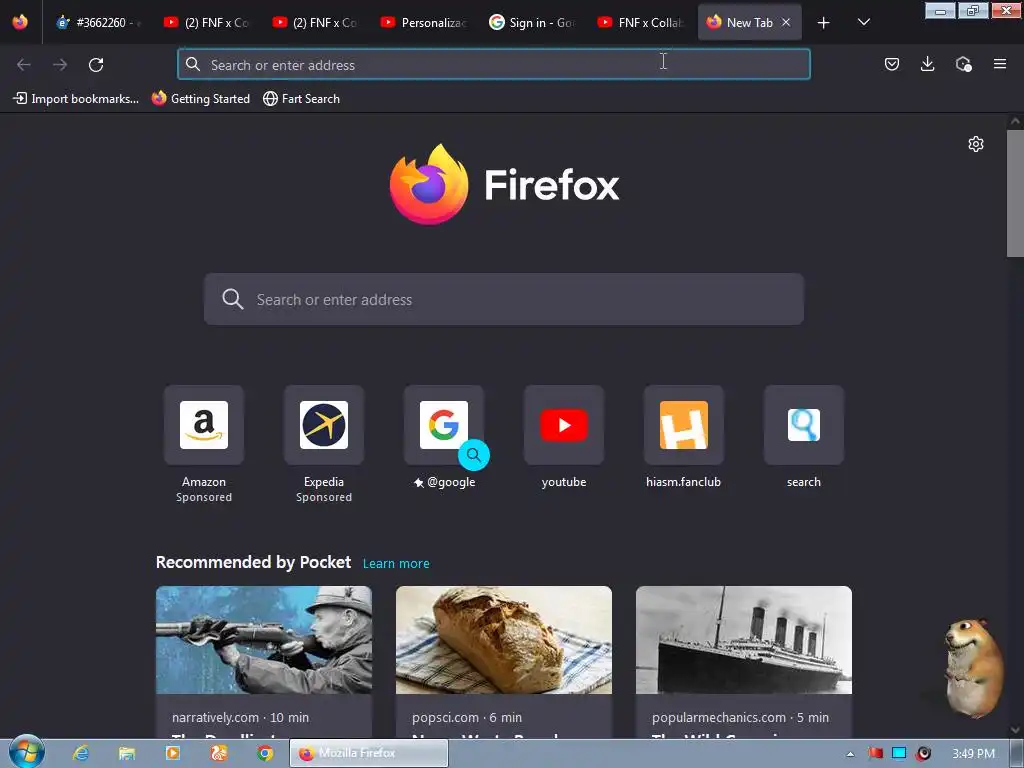Go back with the back arrow
The height and width of the screenshot is (768, 1024).
[x=24, y=65]
